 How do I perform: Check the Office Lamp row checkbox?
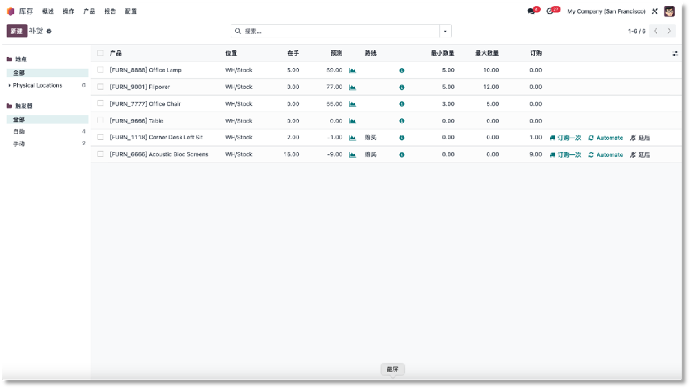coord(100,70)
